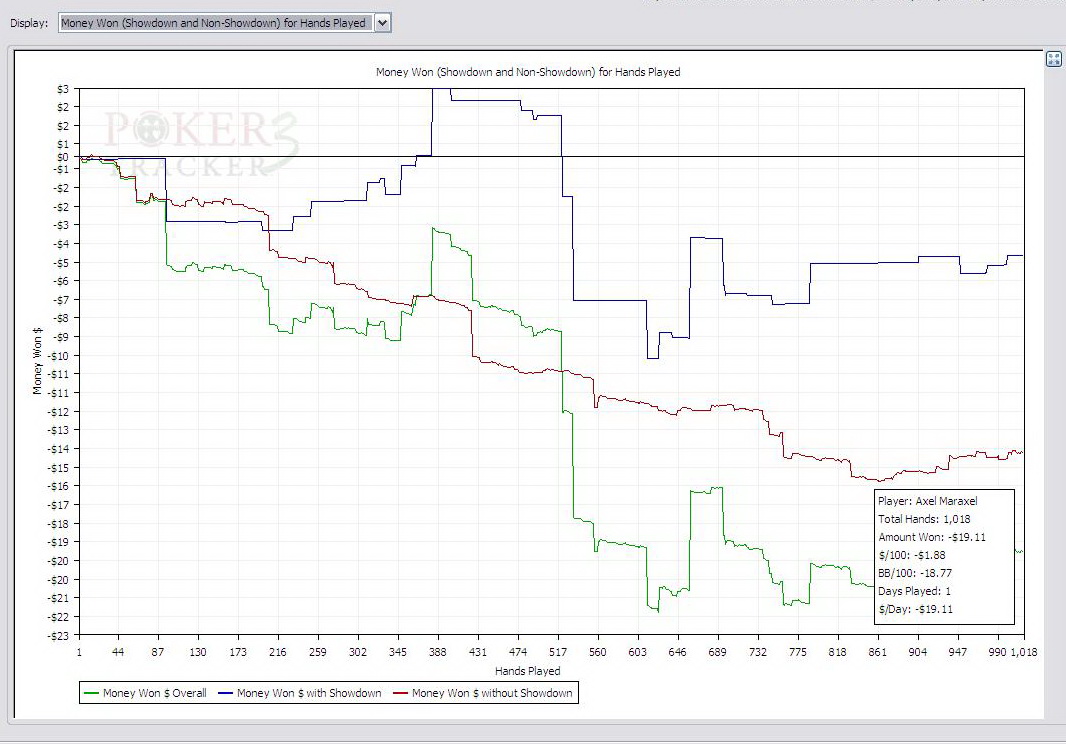Click the Display combo box text field
This screenshot has width=1066, height=744.
(215, 22)
